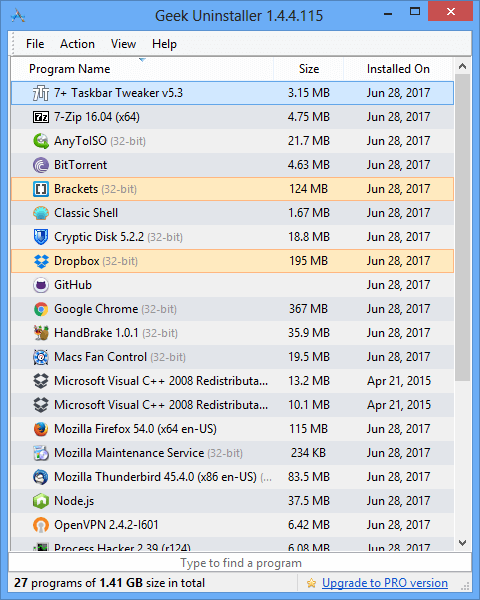This screenshot has width=480, height=600.
Task: Click the 7-Zip program icon
Action: (x=41, y=117)
